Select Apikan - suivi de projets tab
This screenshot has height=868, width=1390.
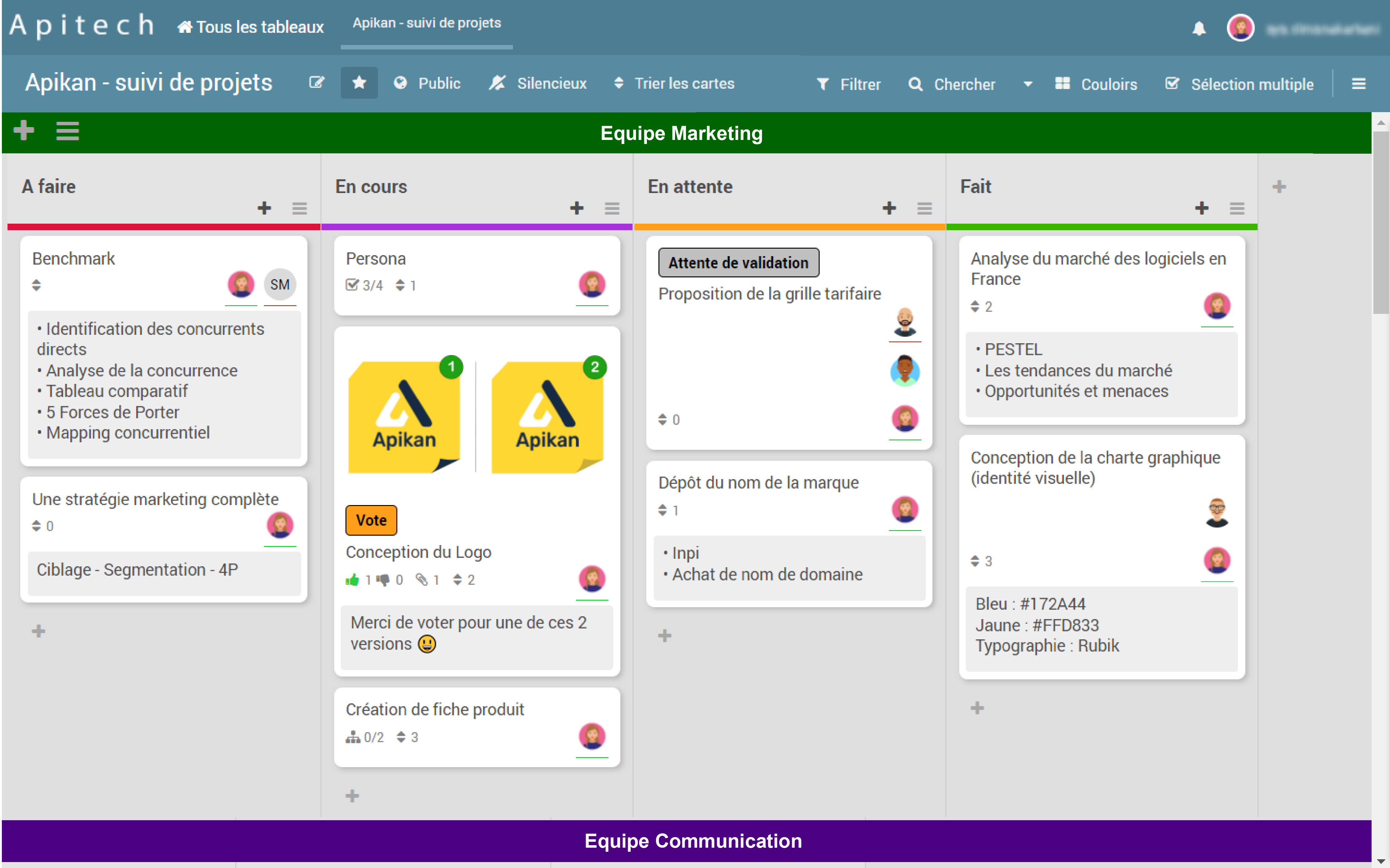426,23
